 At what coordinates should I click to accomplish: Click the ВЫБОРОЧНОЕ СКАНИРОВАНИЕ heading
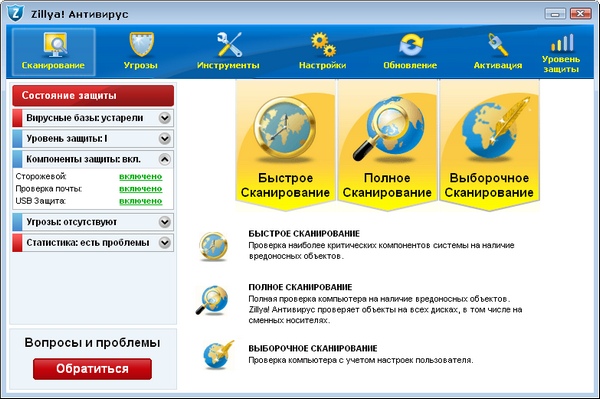[x=313, y=348]
